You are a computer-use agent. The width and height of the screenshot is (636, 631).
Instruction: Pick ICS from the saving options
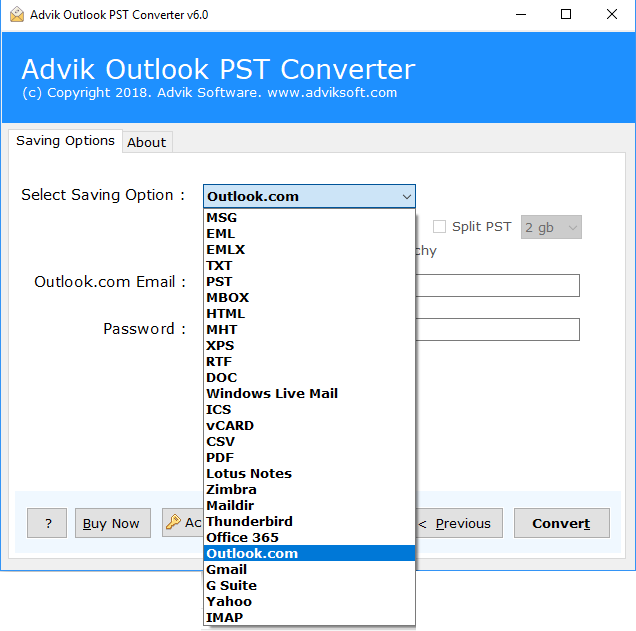click(x=309, y=410)
